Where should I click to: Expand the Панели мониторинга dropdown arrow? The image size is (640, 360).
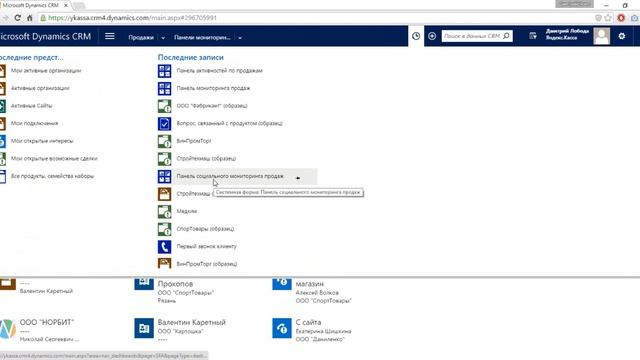(240, 38)
